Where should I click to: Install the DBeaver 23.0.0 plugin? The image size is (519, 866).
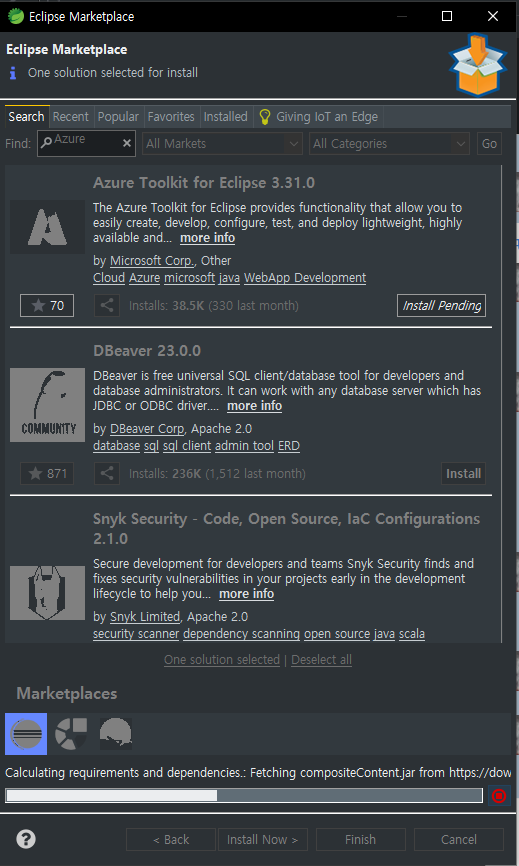pos(463,473)
